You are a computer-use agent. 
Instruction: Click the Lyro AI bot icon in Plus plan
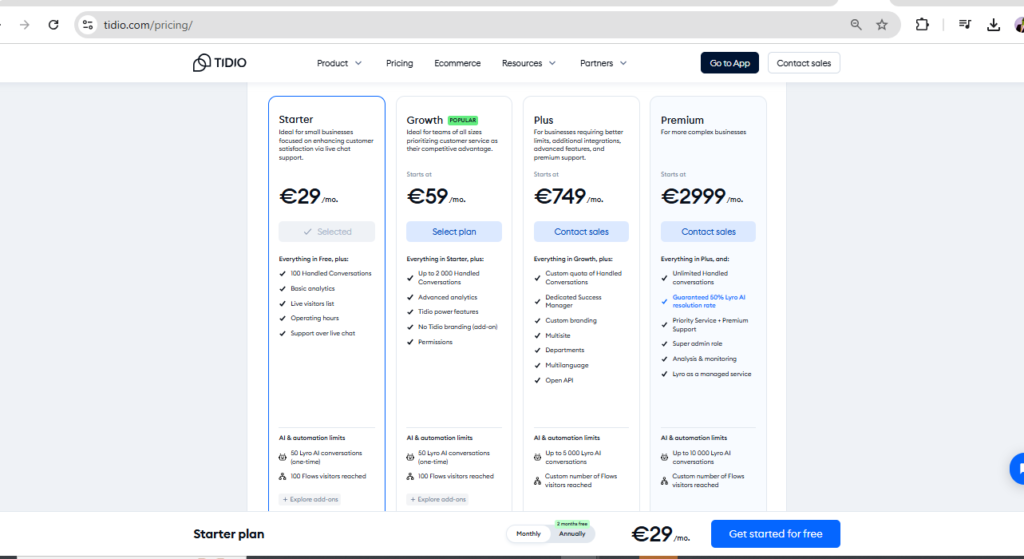537,457
